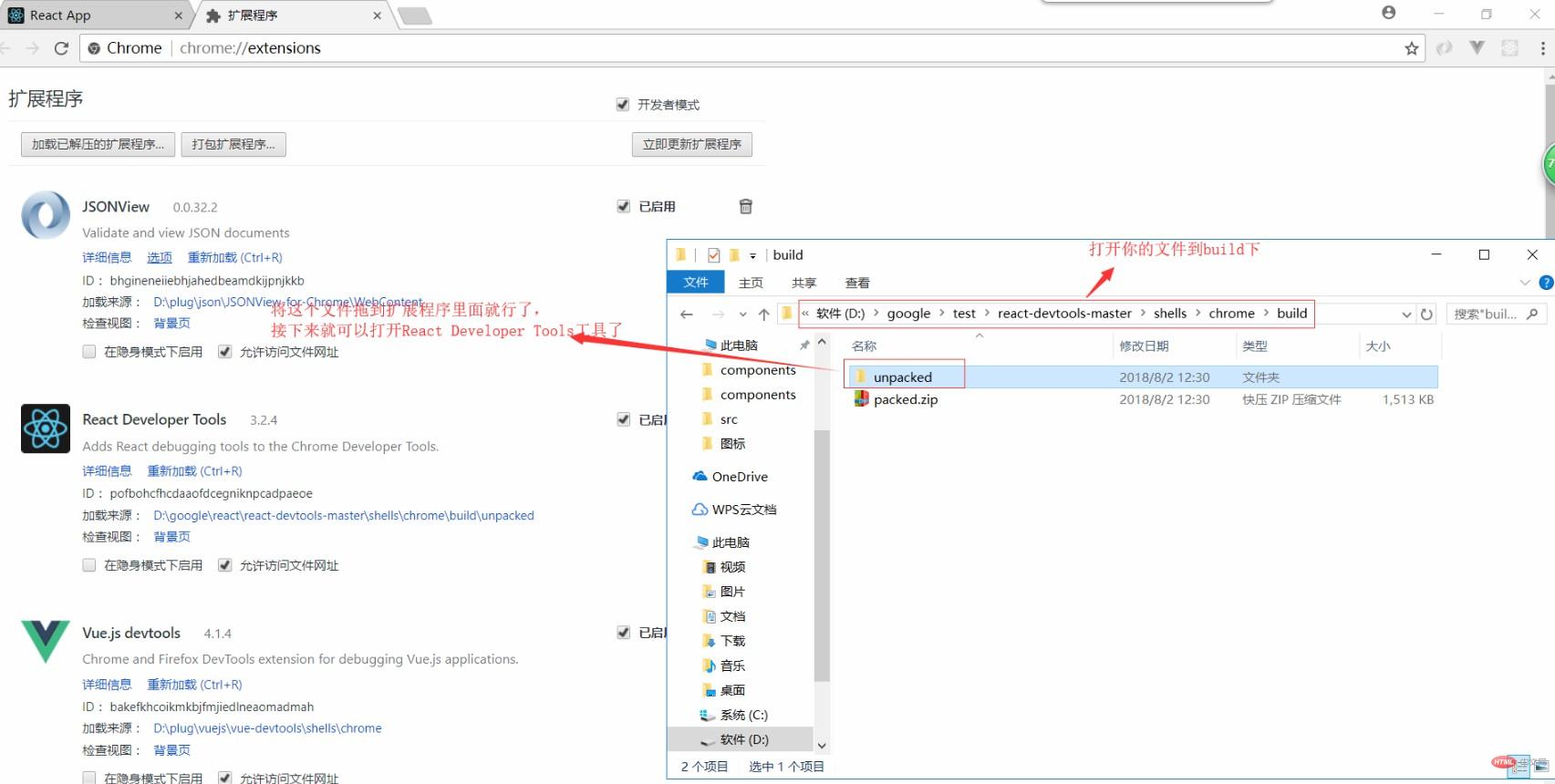Viewport: 1555px width, 784px height.
Task: Click the sidebar scroll down arrow
Action: tap(822, 745)
